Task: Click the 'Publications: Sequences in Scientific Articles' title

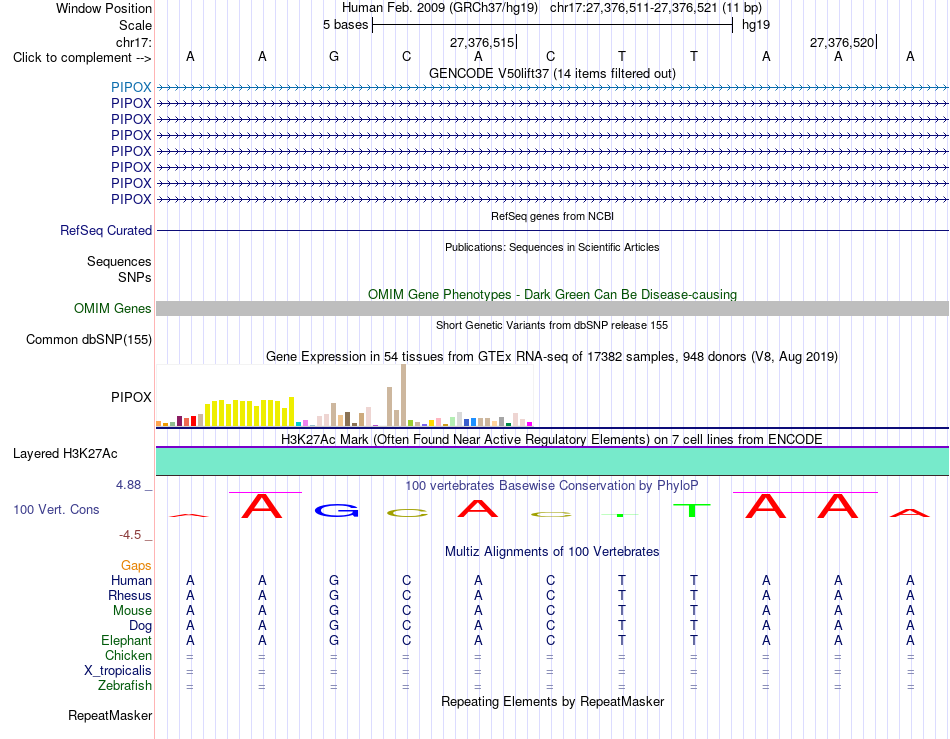Action: (552, 247)
